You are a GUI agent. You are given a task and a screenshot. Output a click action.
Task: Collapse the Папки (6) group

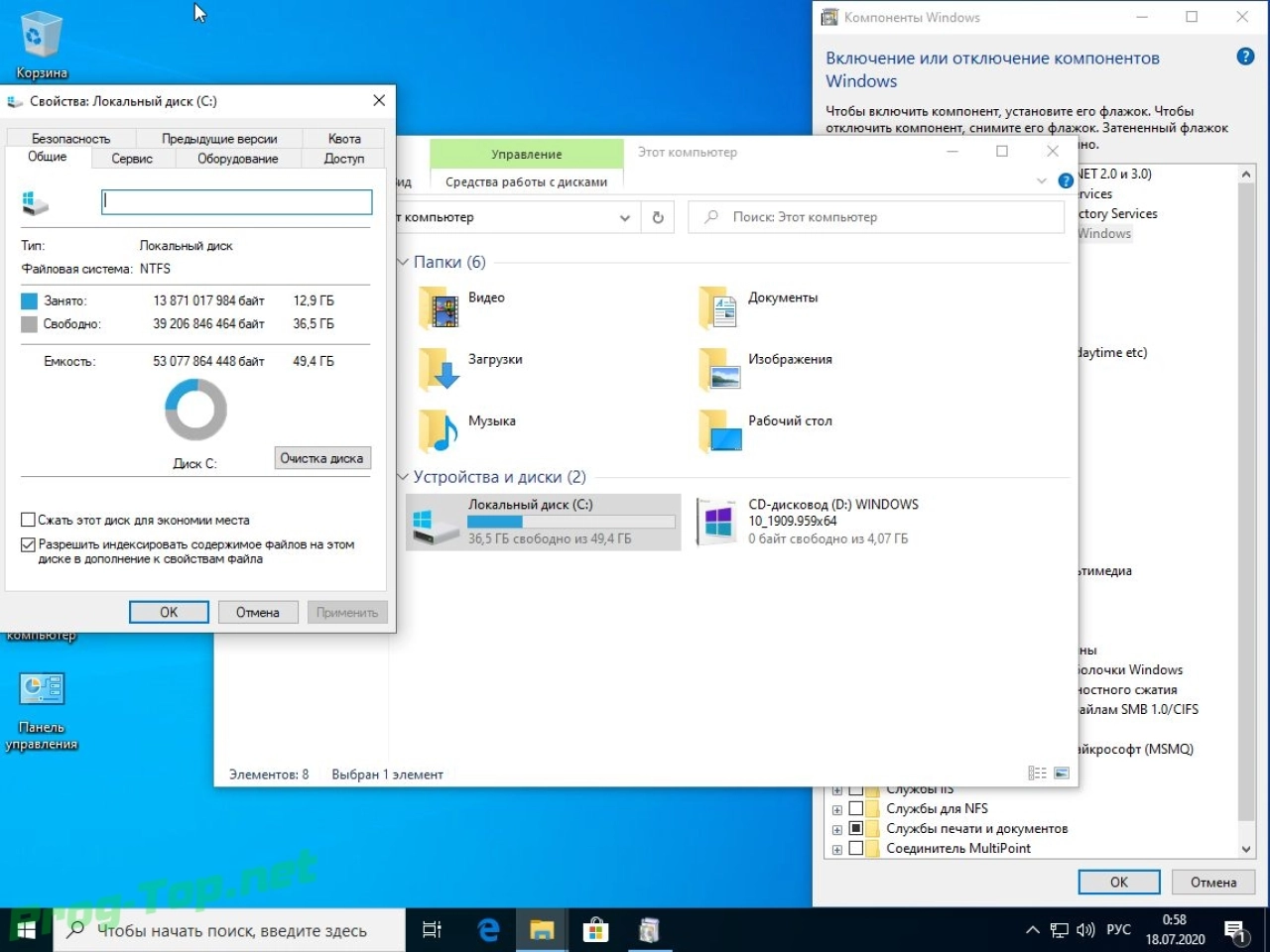[403, 262]
